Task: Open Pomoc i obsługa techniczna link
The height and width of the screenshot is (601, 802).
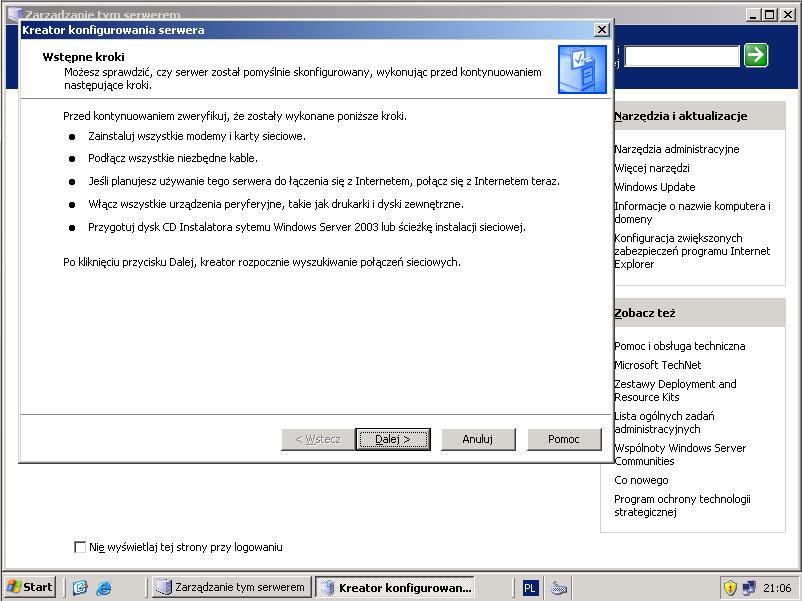Action: [679, 346]
